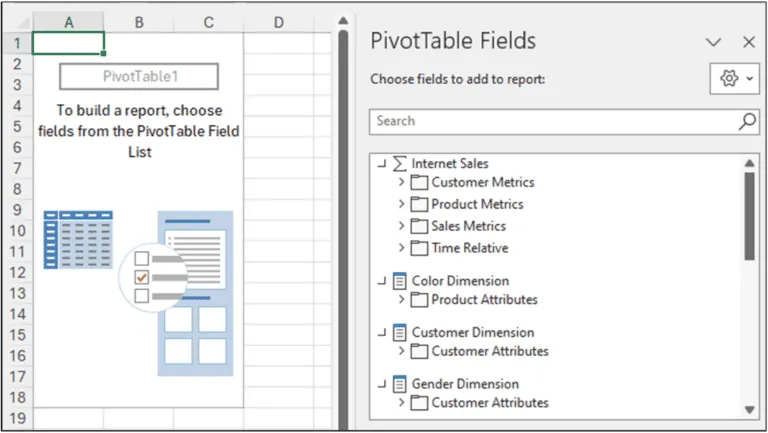Click the magnifier icon in the Search box
Screen dimensions: 768x433
pyautogui.click(x=747, y=121)
